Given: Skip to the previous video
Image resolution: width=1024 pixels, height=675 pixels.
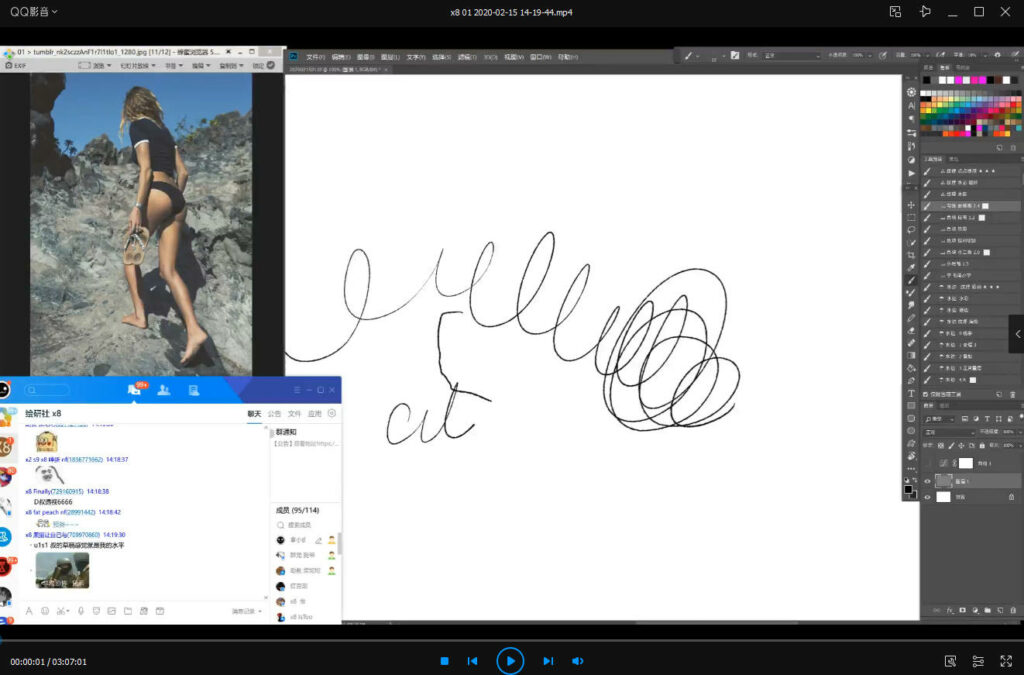Looking at the screenshot, I should pos(473,661).
